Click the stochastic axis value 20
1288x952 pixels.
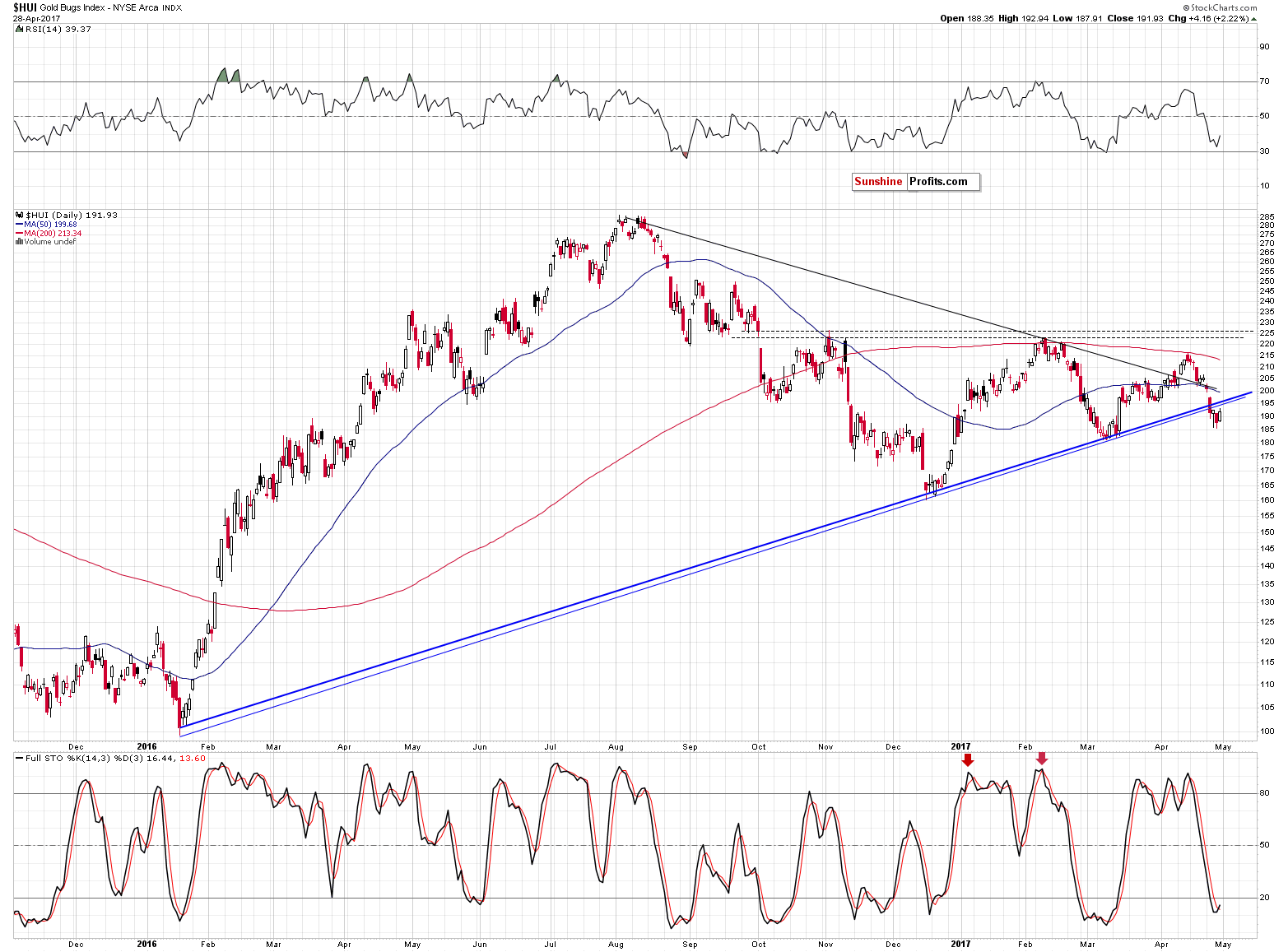1264,898
